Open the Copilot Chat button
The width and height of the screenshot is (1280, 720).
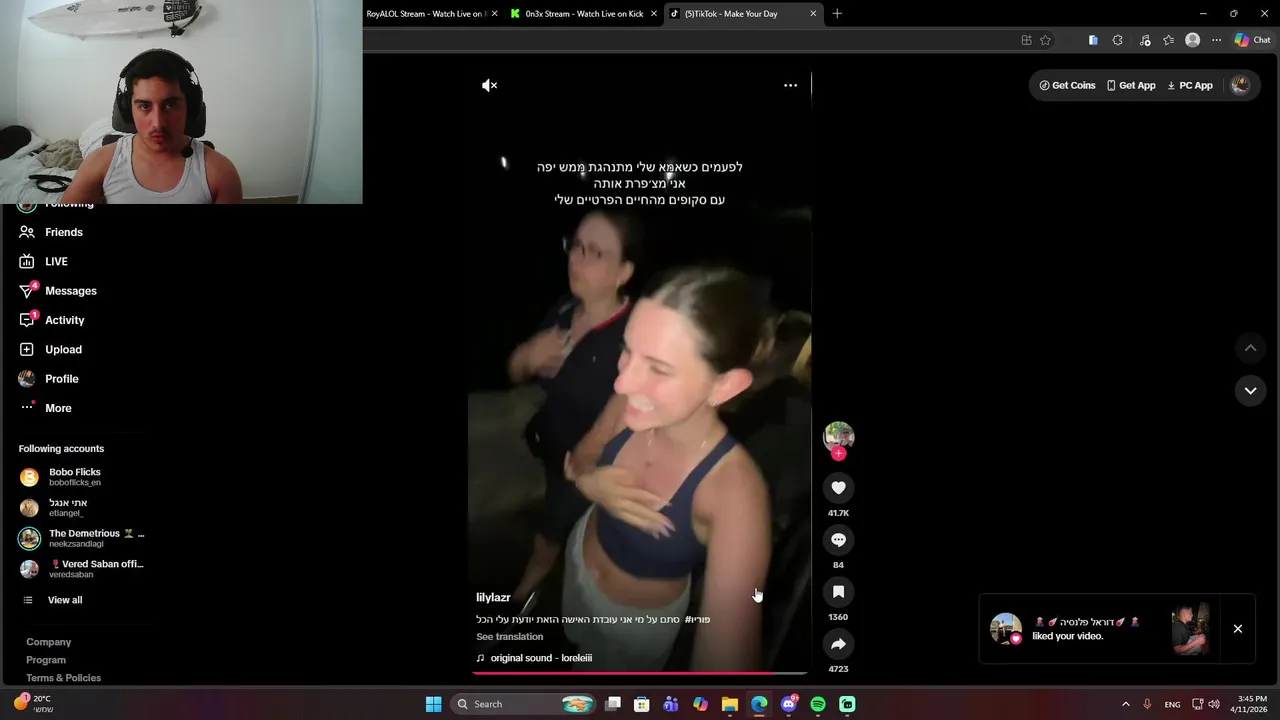[1252, 40]
